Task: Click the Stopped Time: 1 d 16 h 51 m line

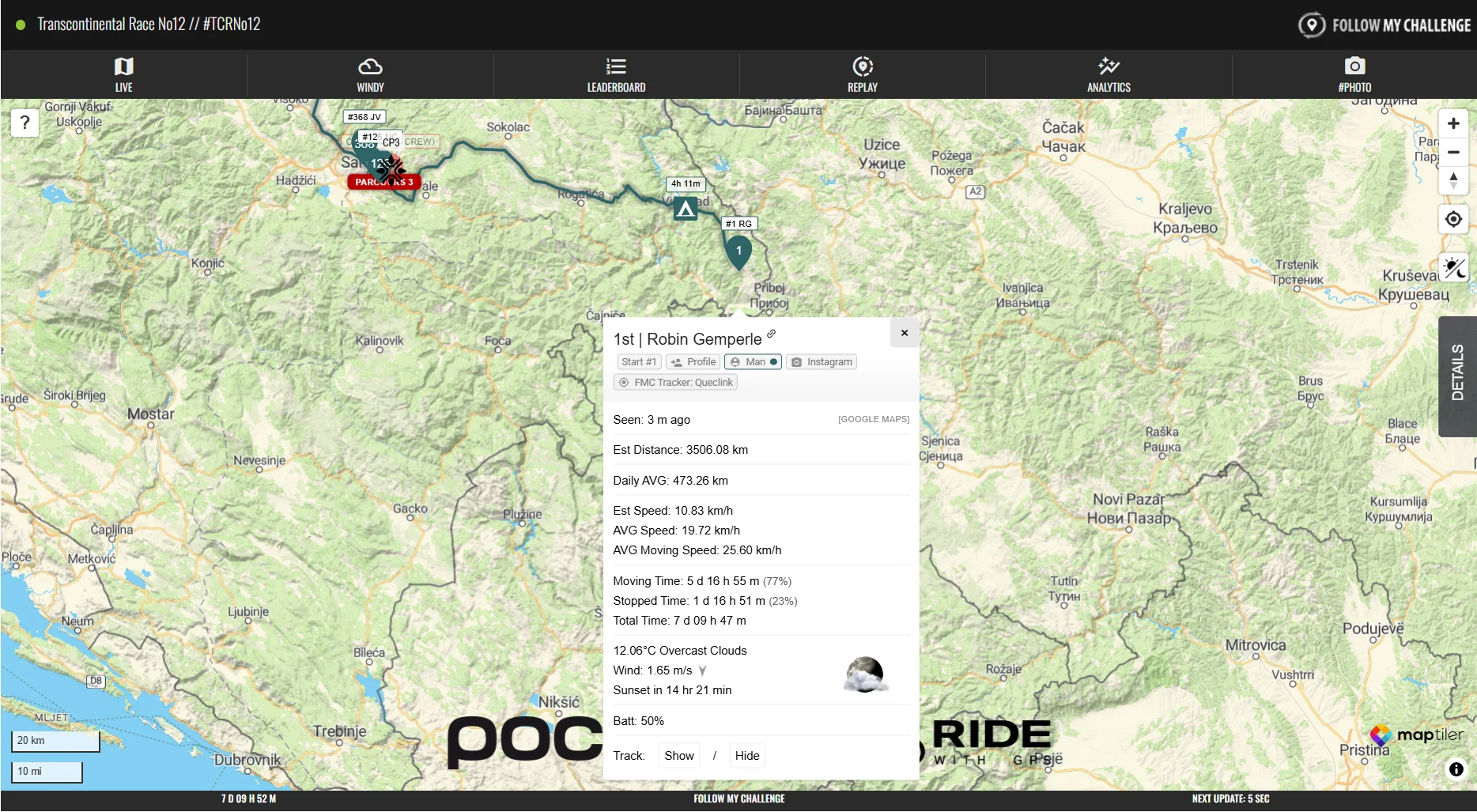Action: [705, 601]
